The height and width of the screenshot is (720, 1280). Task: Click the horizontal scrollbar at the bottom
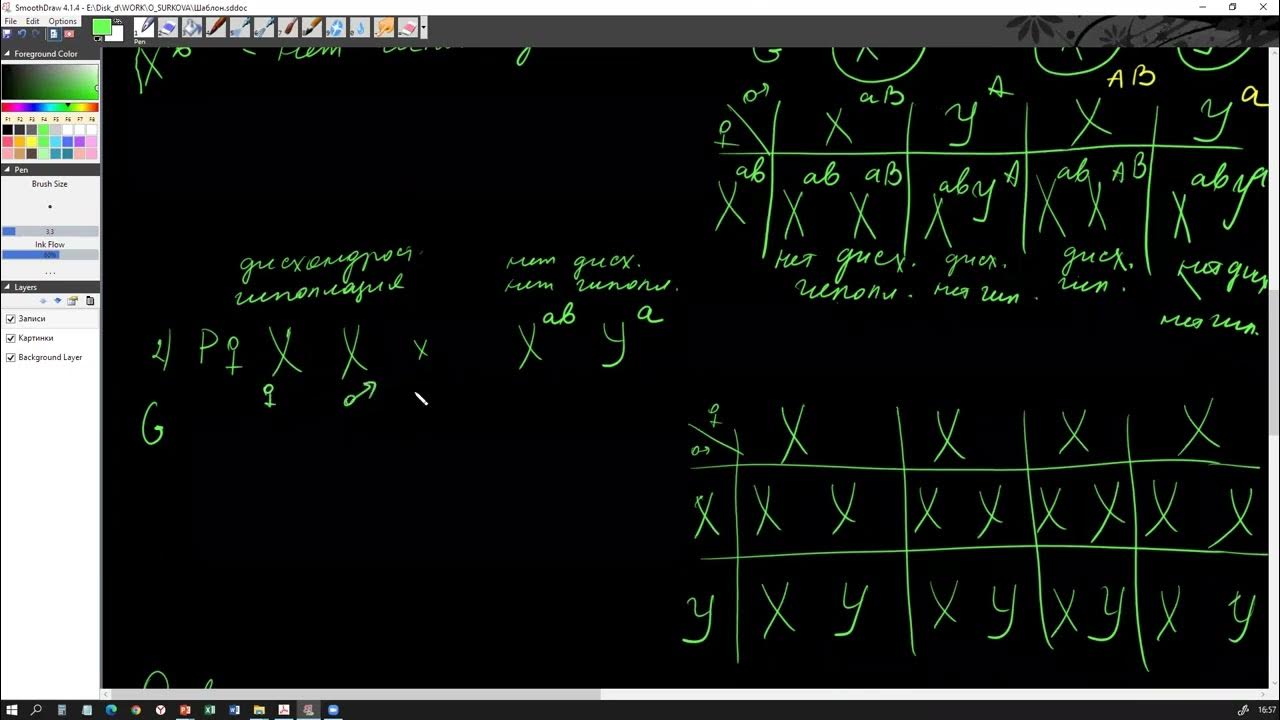tap(356, 694)
